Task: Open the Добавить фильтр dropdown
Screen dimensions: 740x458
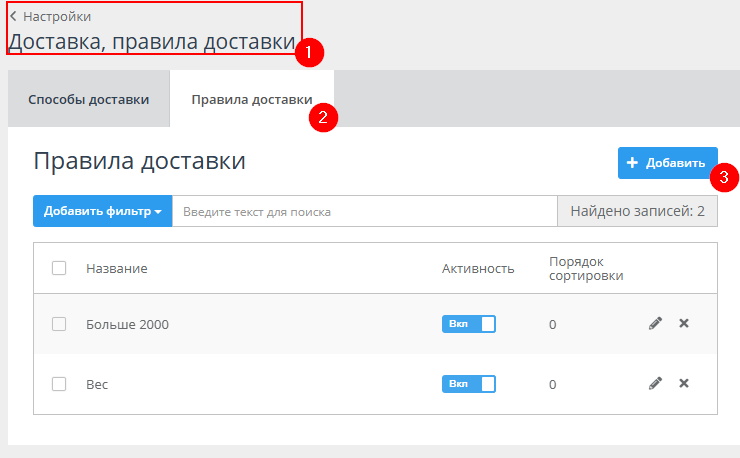Action: [x=103, y=211]
